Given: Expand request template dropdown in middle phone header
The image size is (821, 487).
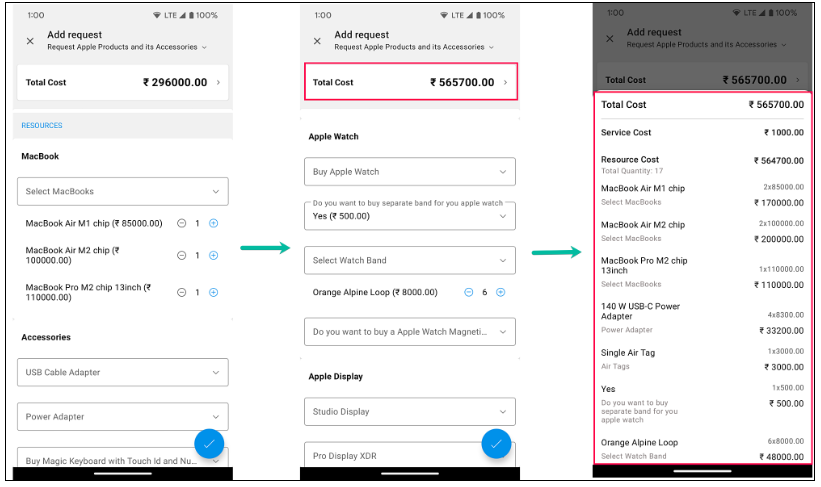Looking at the screenshot, I should [491, 47].
